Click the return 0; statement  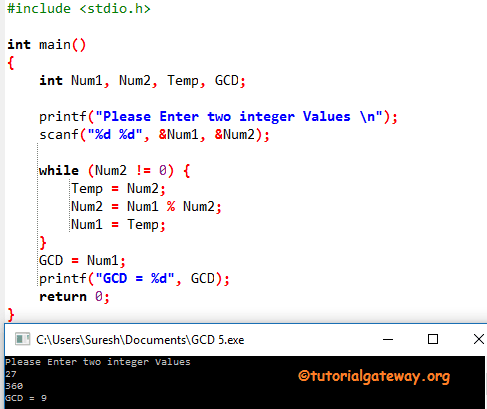pos(74,297)
